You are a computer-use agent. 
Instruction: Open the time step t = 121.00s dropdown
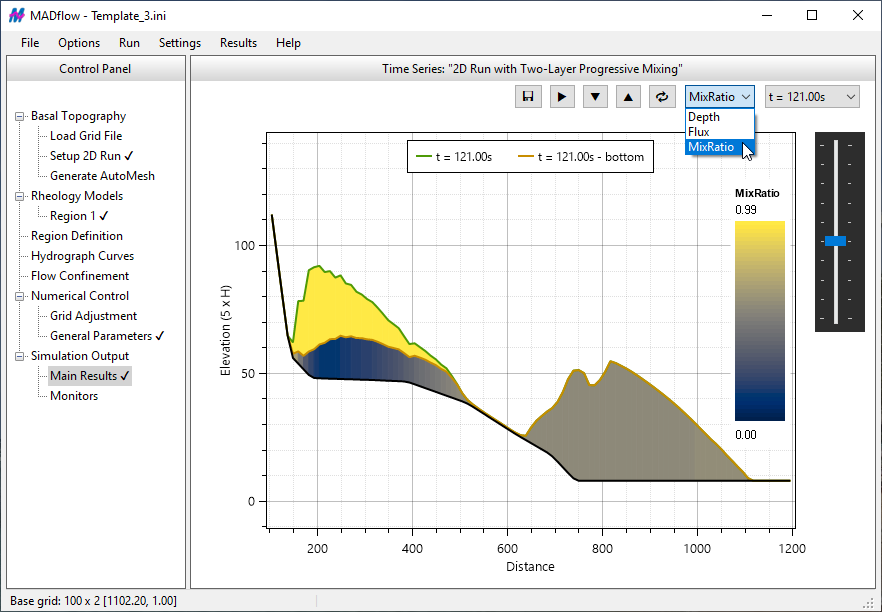[811, 97]
